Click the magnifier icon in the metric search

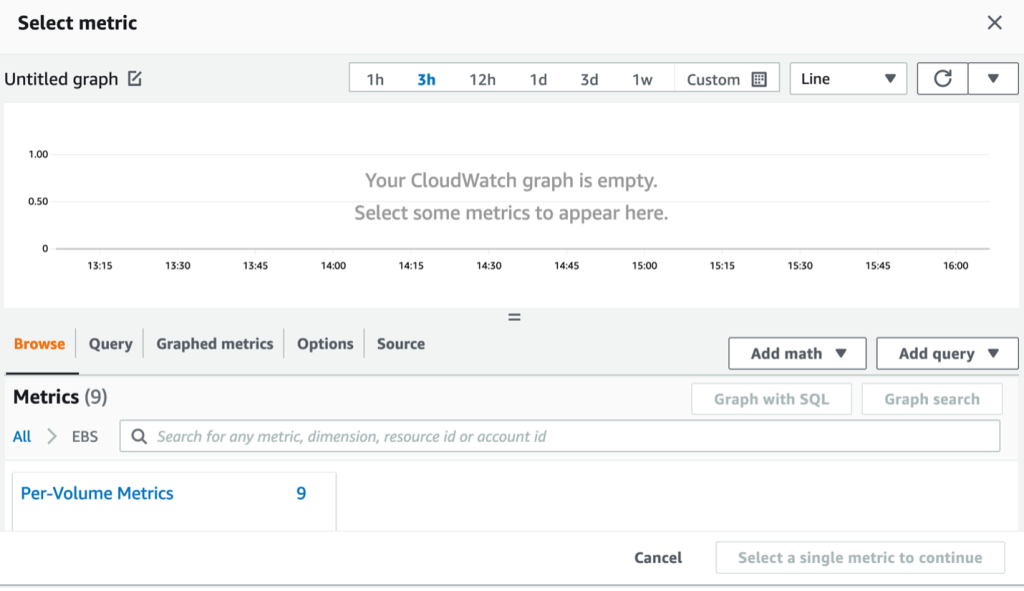pyautogui.click(x=140, y=436)
